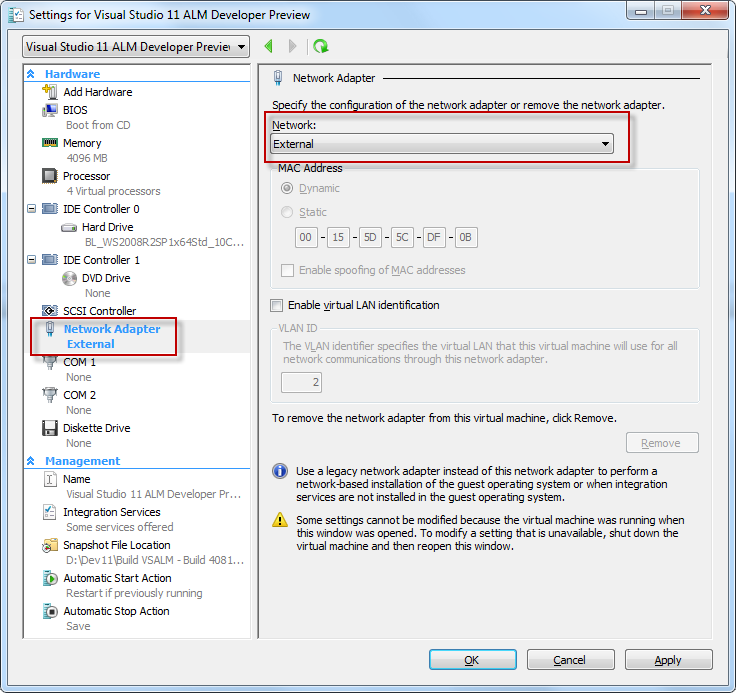The height and width of the screenshot is (693, 736).
Task: Click the green back navigation arrow
Action: (268, 46)
